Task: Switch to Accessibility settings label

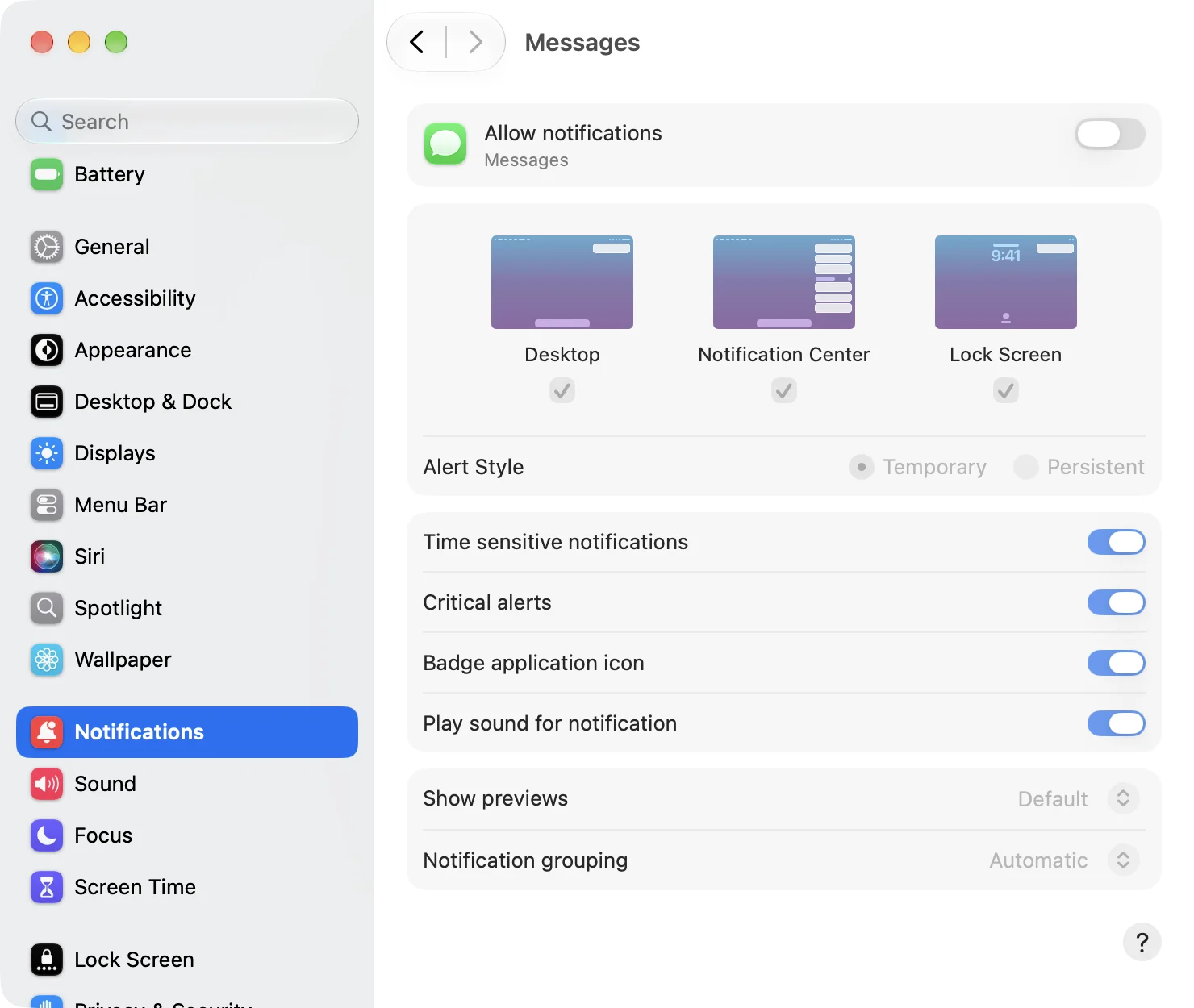Action: (x=135, y=298)
